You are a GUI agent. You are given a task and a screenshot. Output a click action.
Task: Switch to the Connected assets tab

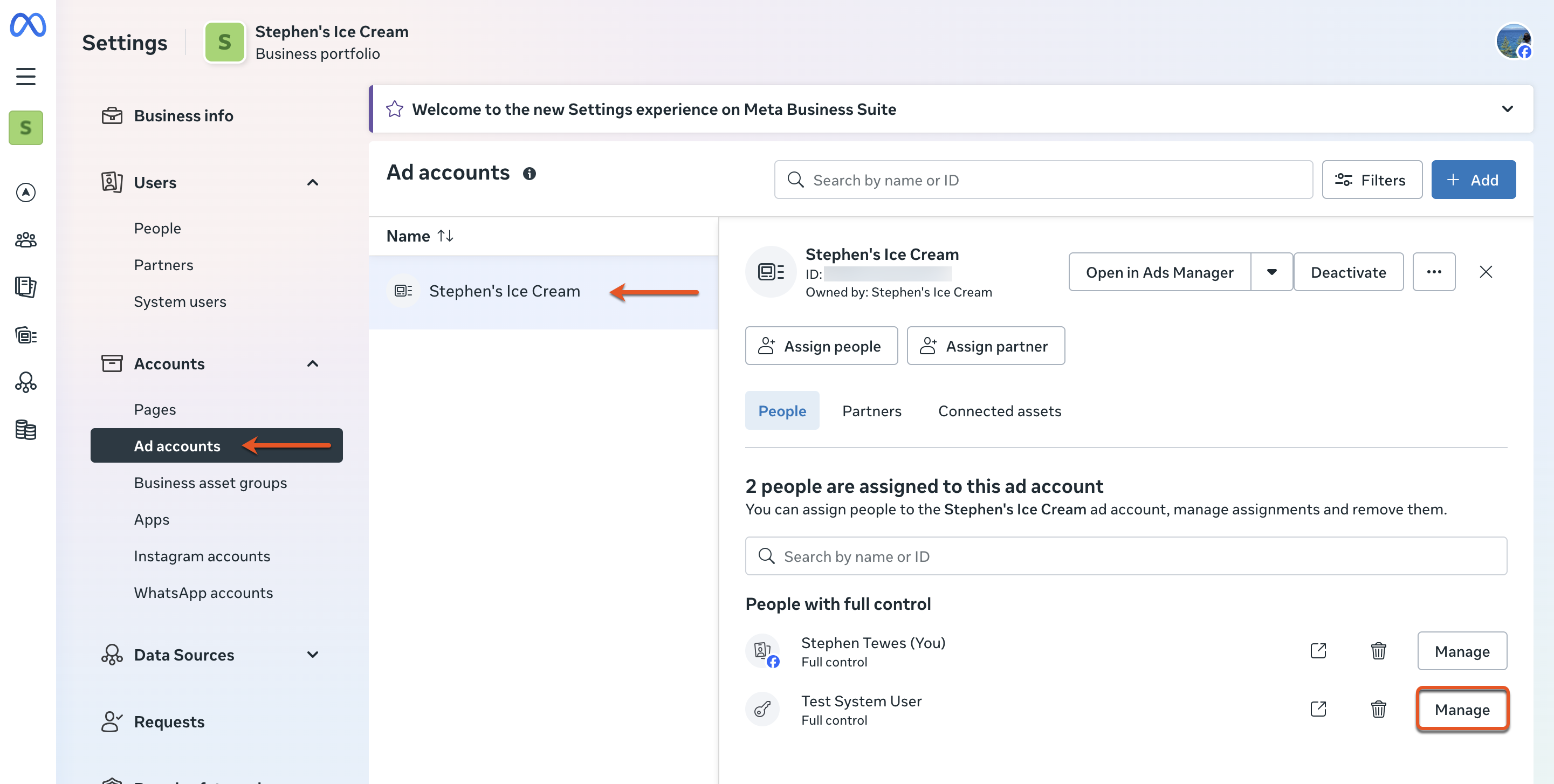tap(999, 411)
